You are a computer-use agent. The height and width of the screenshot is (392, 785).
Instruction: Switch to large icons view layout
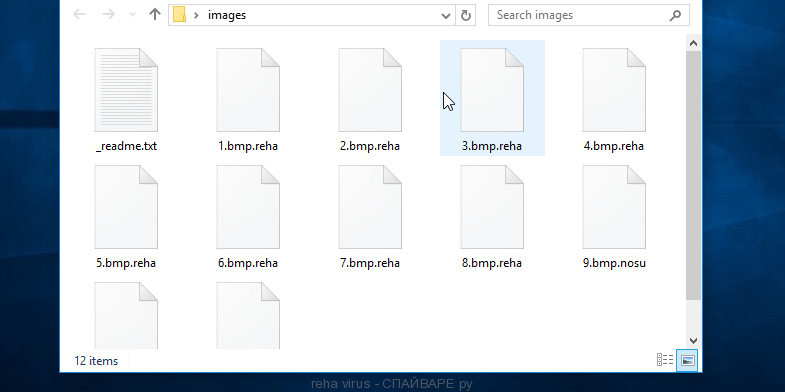687,360
